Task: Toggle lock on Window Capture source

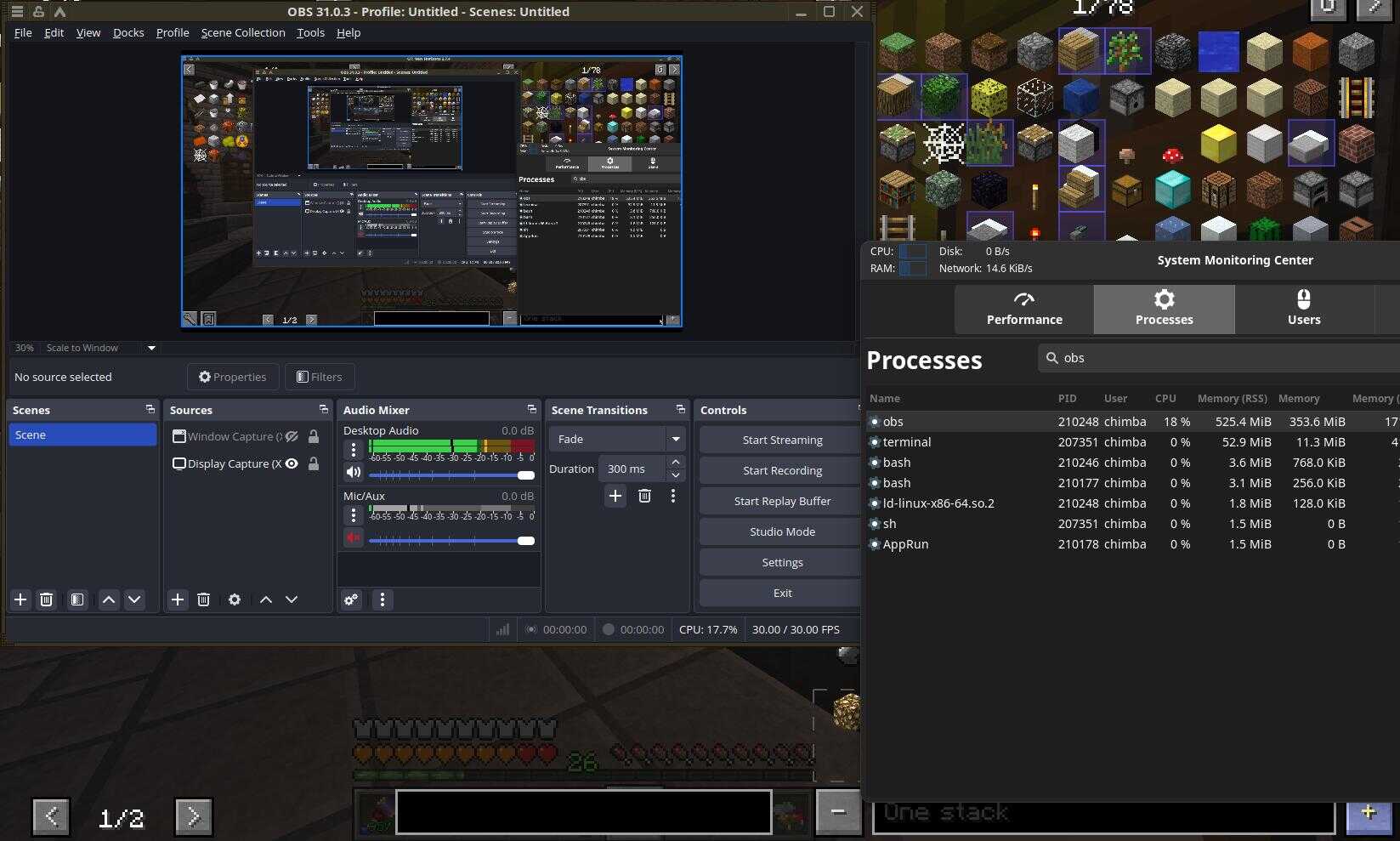Action: coord(314,436)
